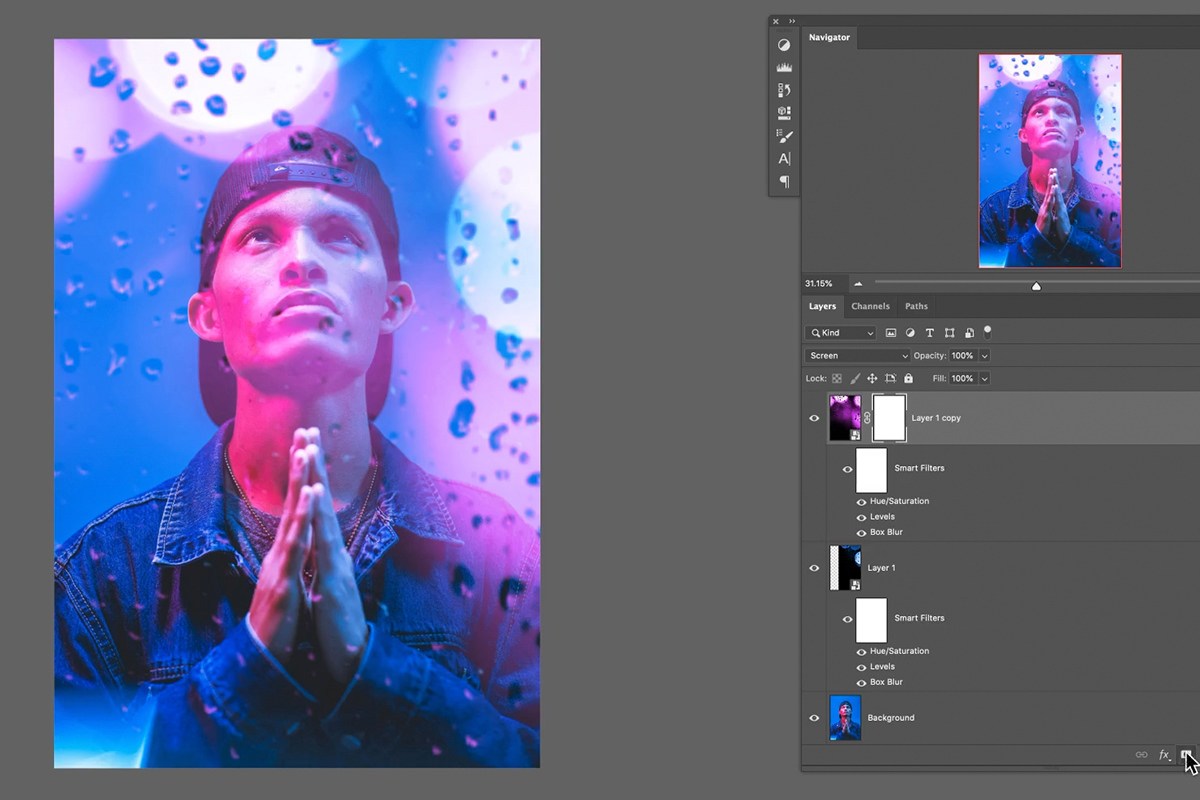Click the Navigator zoom slider handle

point(1036,286)
